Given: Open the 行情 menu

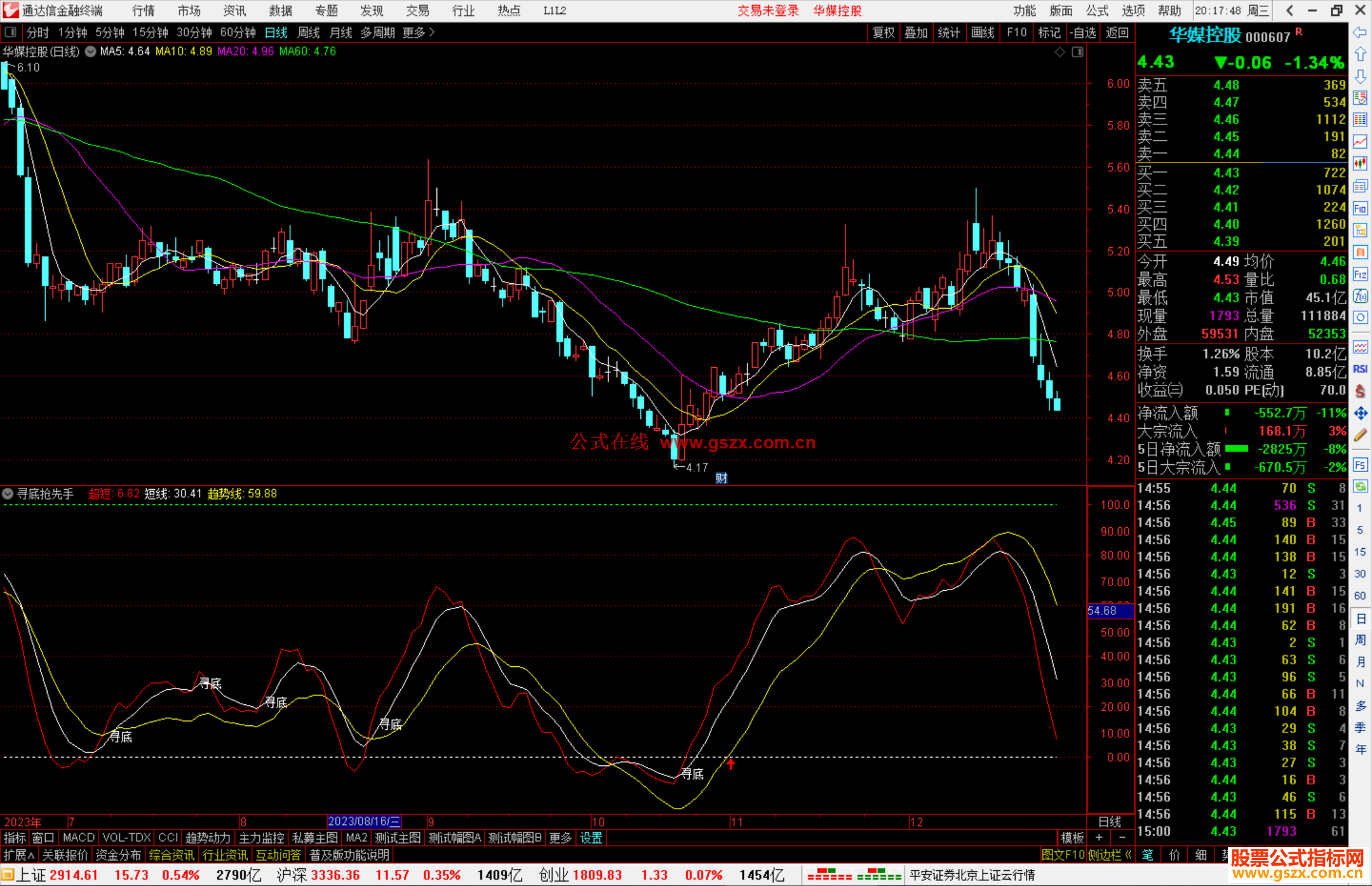Looking at the screenshot, I should tap(144, 11).
